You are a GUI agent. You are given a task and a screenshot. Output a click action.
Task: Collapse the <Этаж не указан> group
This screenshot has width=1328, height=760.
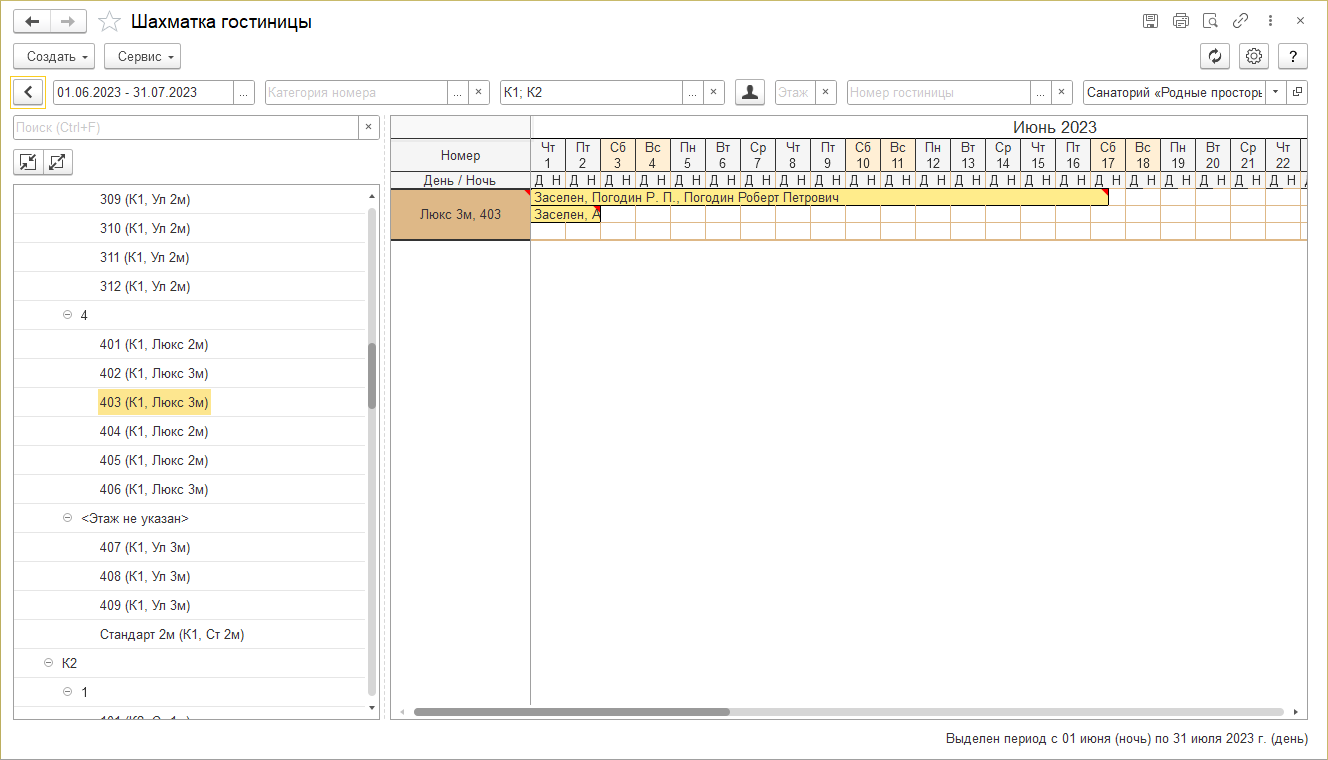[x=68, y=518]
